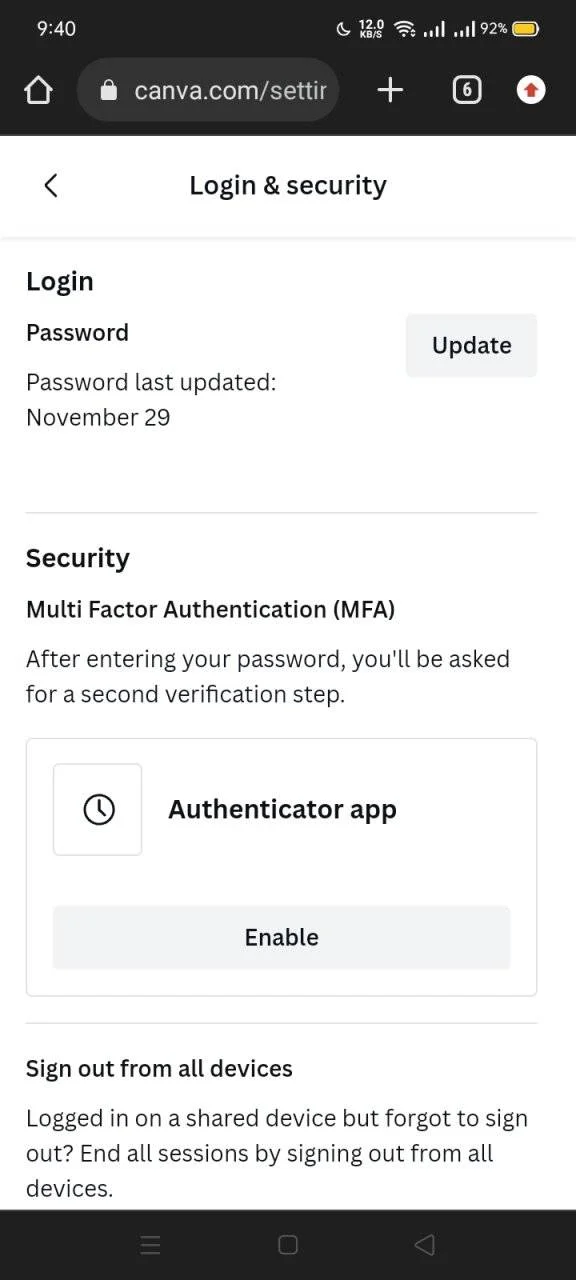Tap the Authenticator app clock icon
The width and height of the screenshot is (576, 1280).
coord(98,809)
